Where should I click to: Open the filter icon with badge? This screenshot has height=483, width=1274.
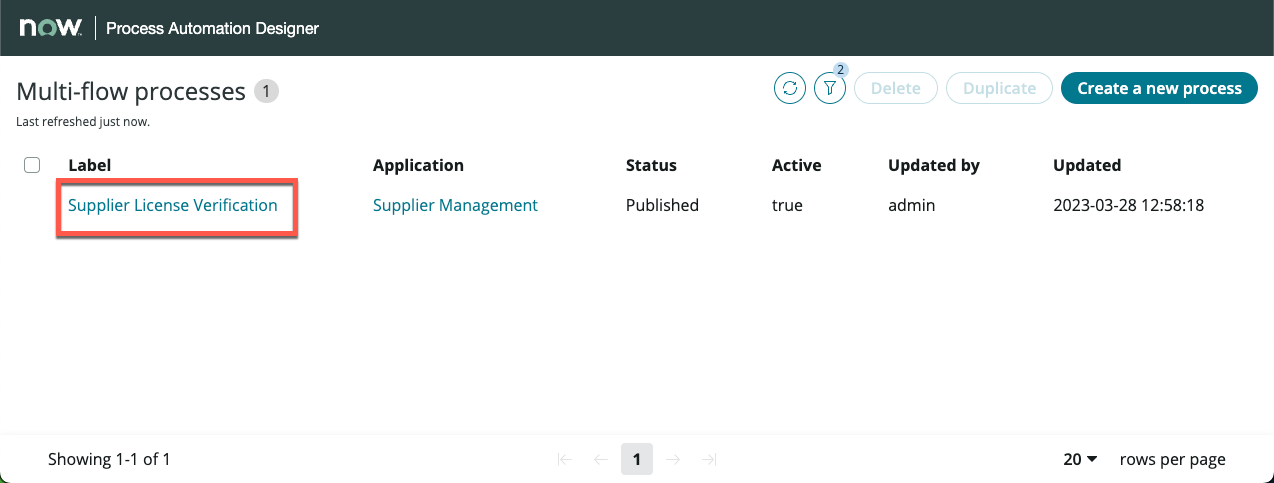830,88
